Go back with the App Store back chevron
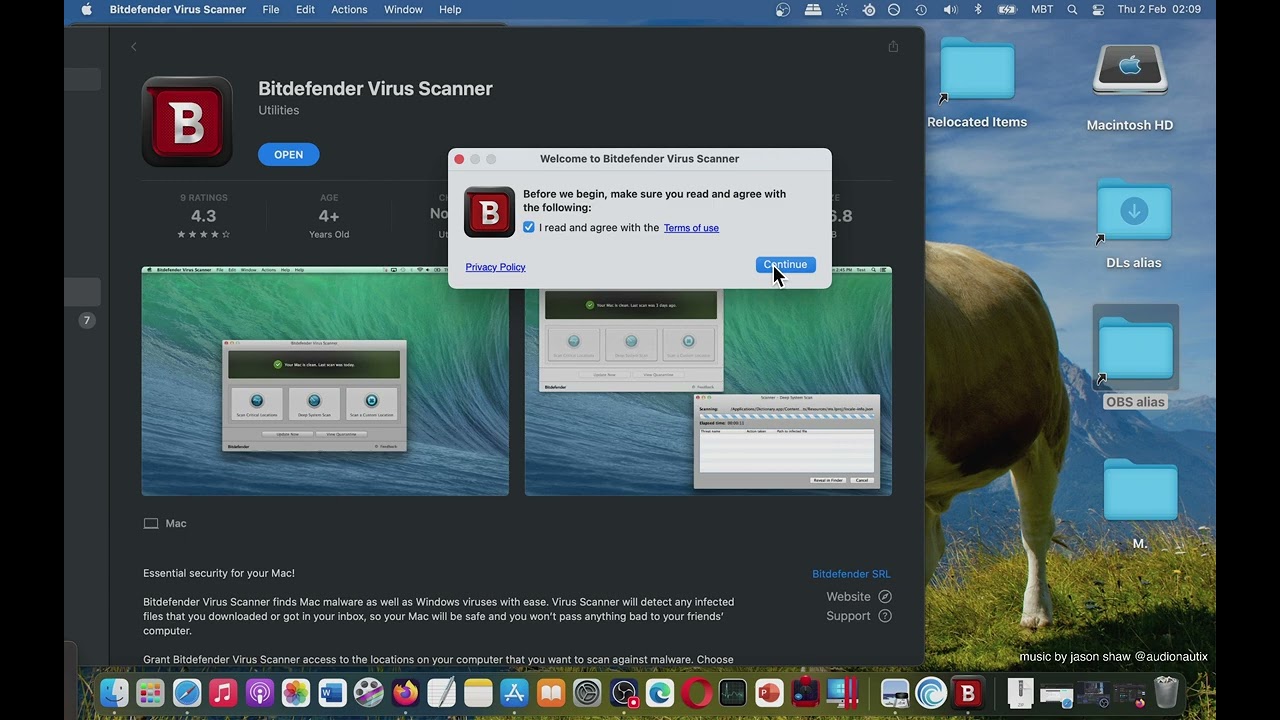The height and width of the screenshot is (720, 1280). [x=134, y=47]
